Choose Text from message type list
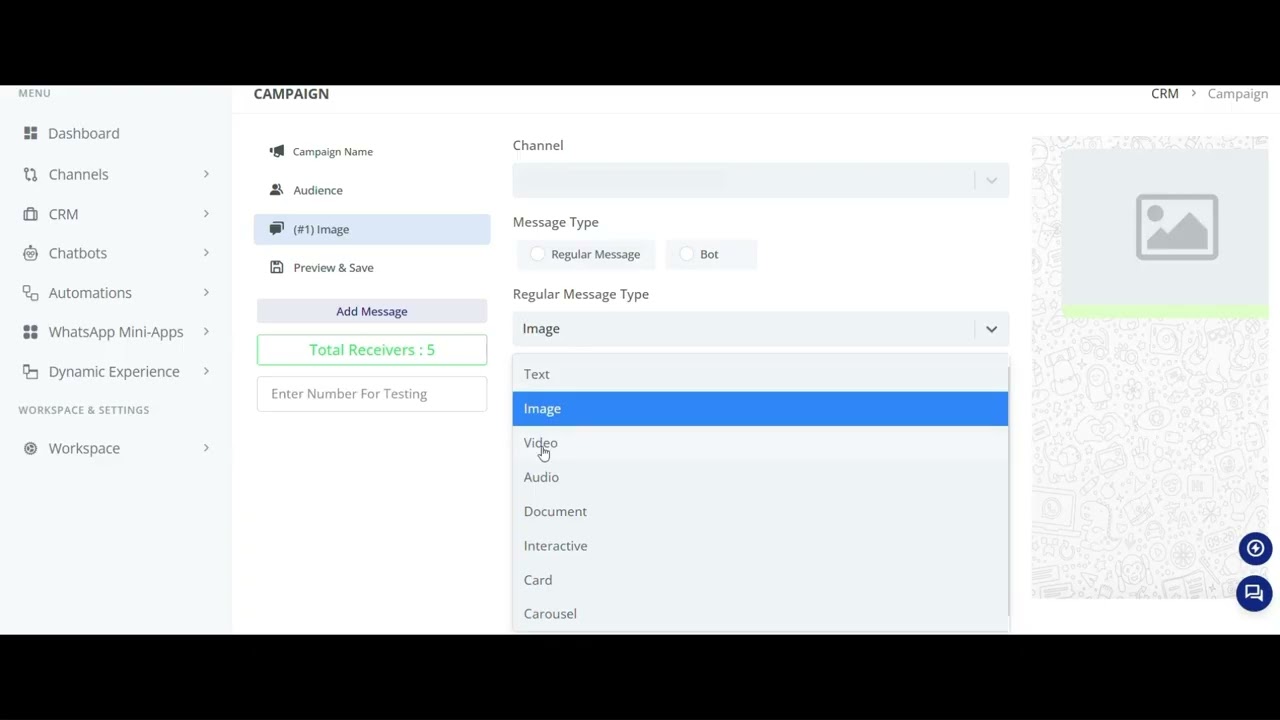This screenshot has height=720, width=1280. [760, 374]
